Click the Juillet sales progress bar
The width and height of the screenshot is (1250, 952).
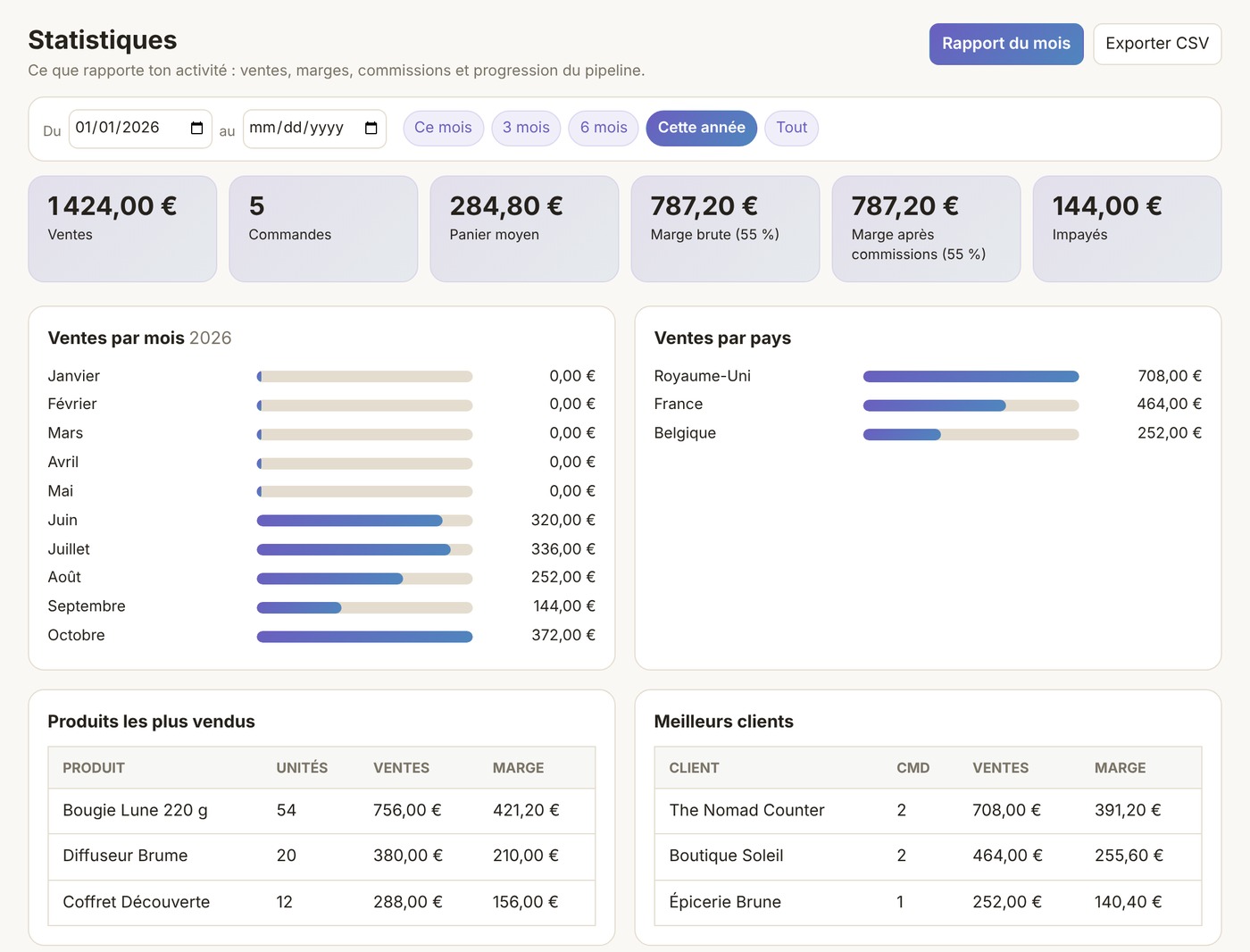click(x=364, y=550)
